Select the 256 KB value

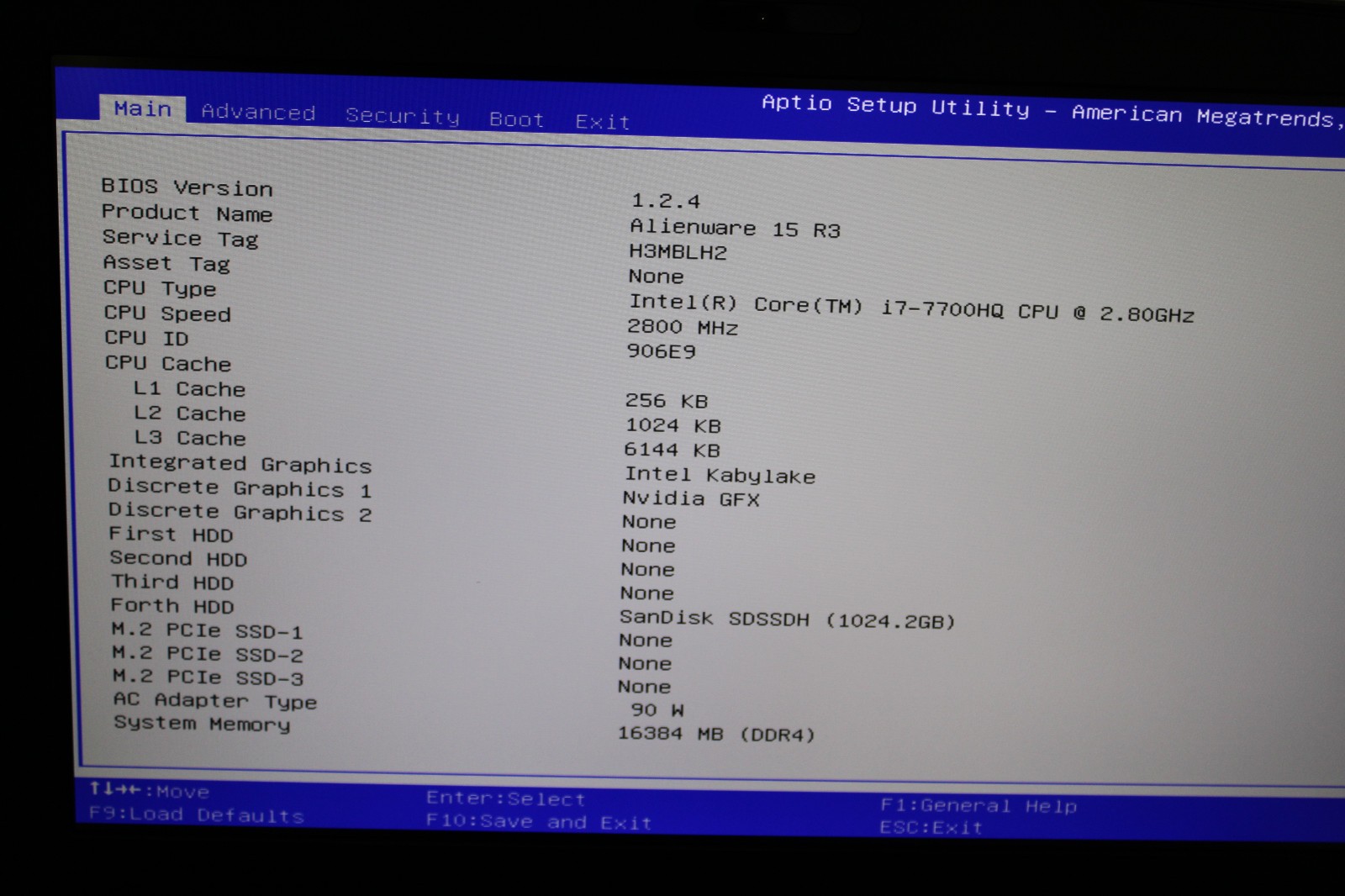(666, 401)
